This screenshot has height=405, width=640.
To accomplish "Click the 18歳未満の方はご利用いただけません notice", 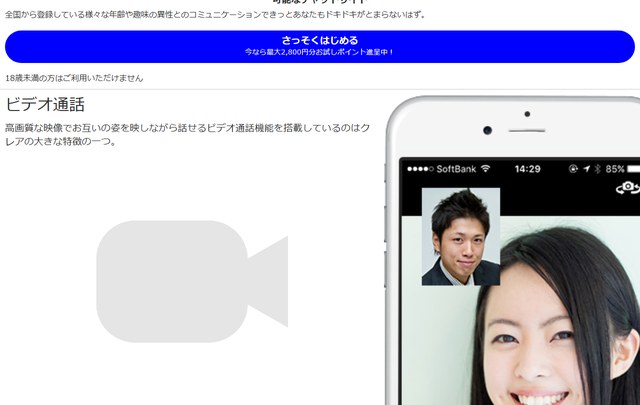I will 74,78.
